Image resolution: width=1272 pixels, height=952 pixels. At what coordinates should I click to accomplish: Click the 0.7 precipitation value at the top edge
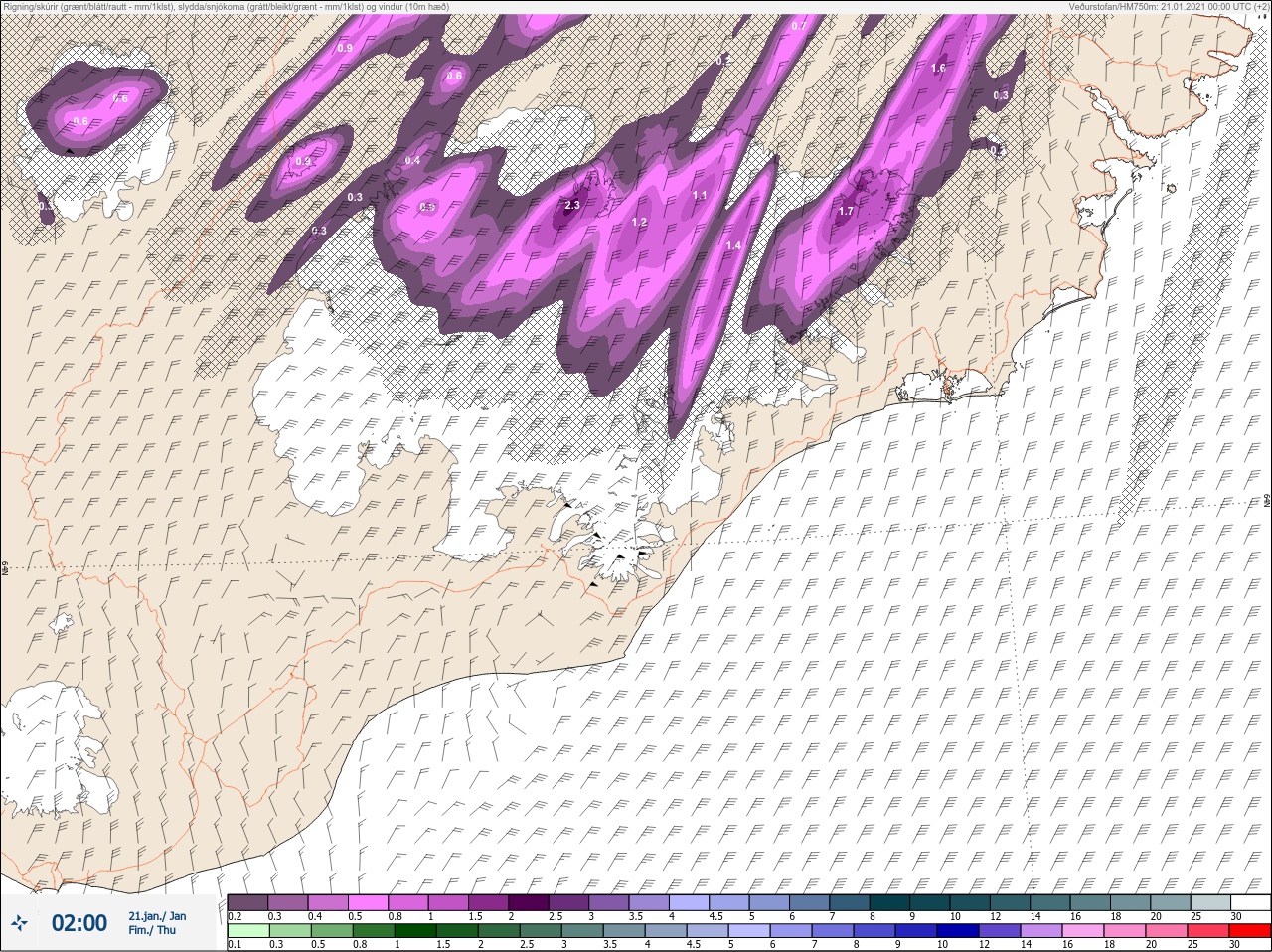pyautogui.click(x=799, y=26)
